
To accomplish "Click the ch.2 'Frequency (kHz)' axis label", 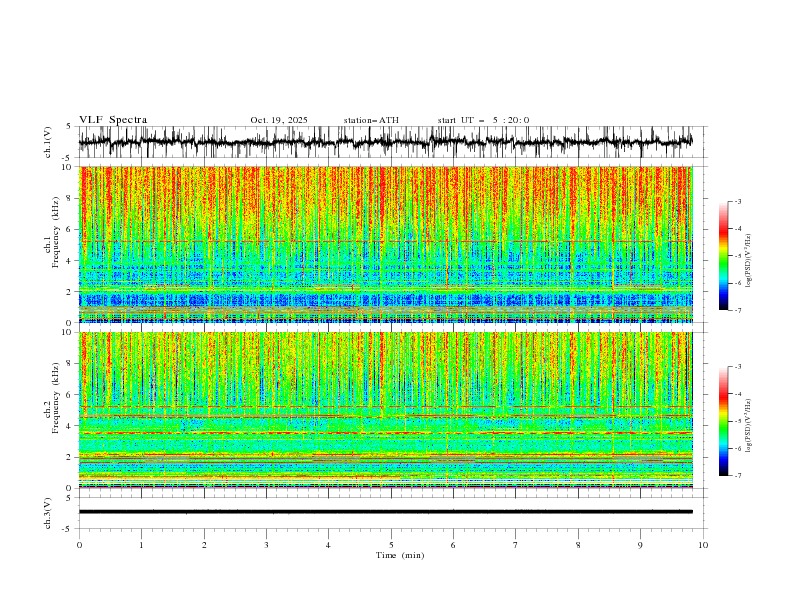I will [x=56, y=398].
